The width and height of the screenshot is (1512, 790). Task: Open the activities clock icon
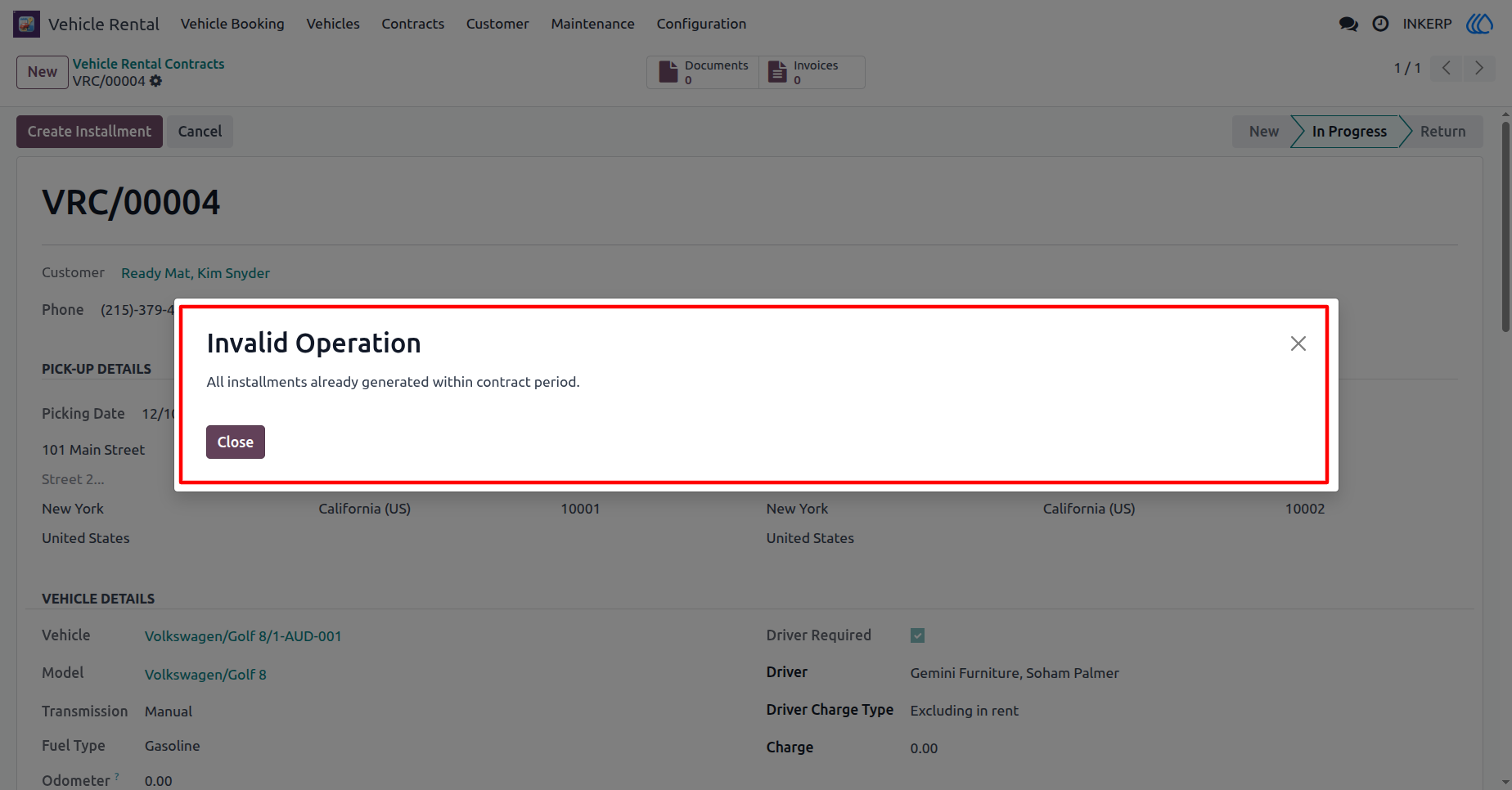tap(1380, 24)
